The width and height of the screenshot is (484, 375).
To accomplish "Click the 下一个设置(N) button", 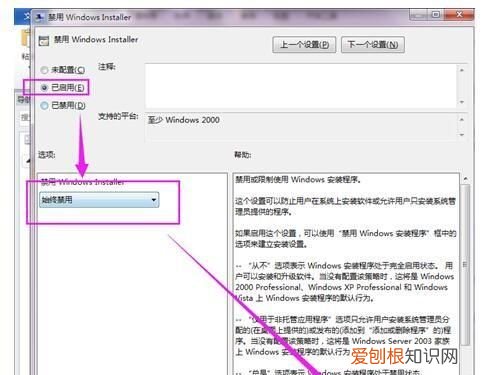I will pos(373,45).
